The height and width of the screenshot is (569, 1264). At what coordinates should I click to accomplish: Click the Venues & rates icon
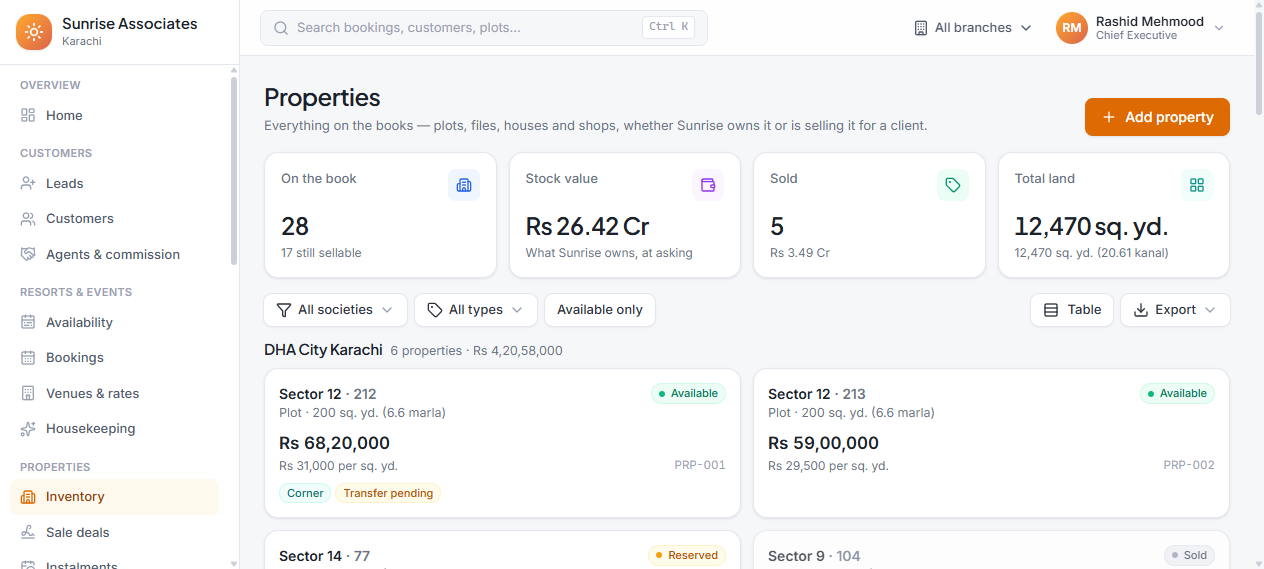click(28, 393)
